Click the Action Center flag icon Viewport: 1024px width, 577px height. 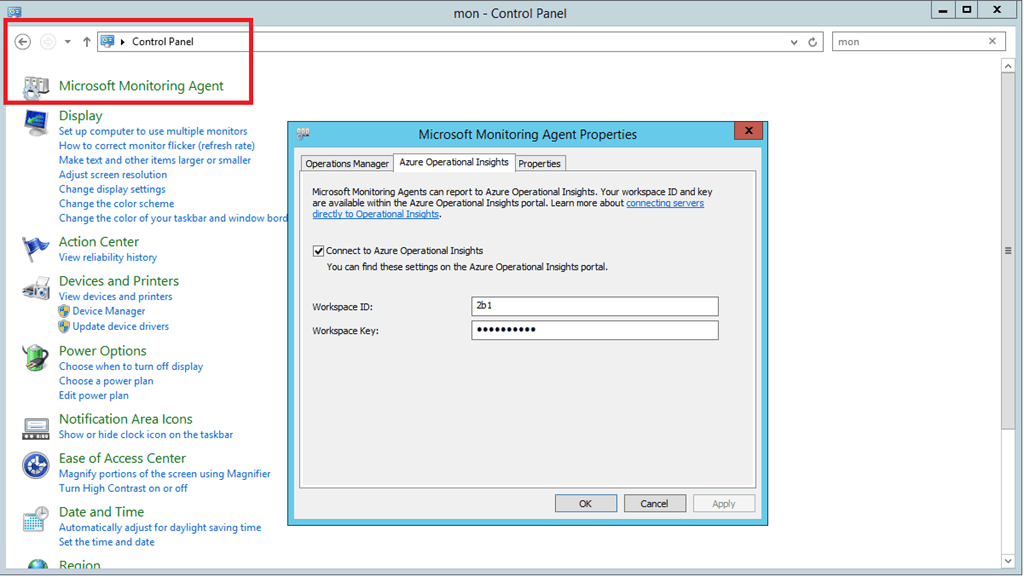coord(35,249)
